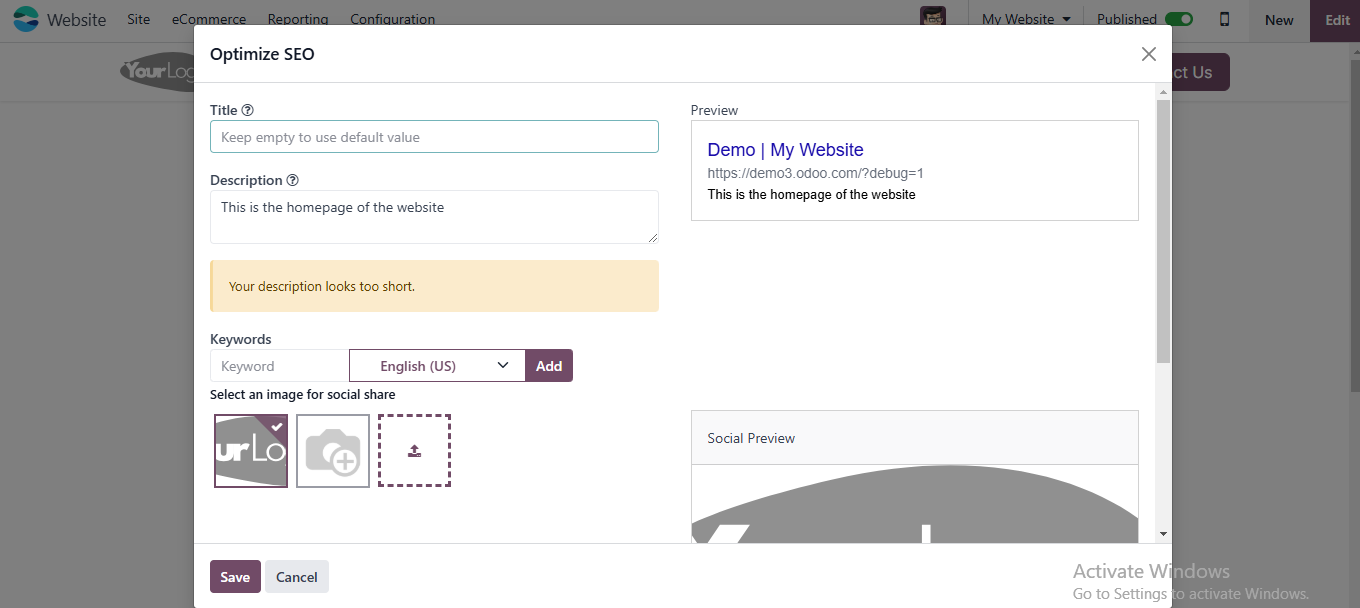Screen dimensions: 1360x608
Task: Toggle the Published switch off
Action: 1176,18
